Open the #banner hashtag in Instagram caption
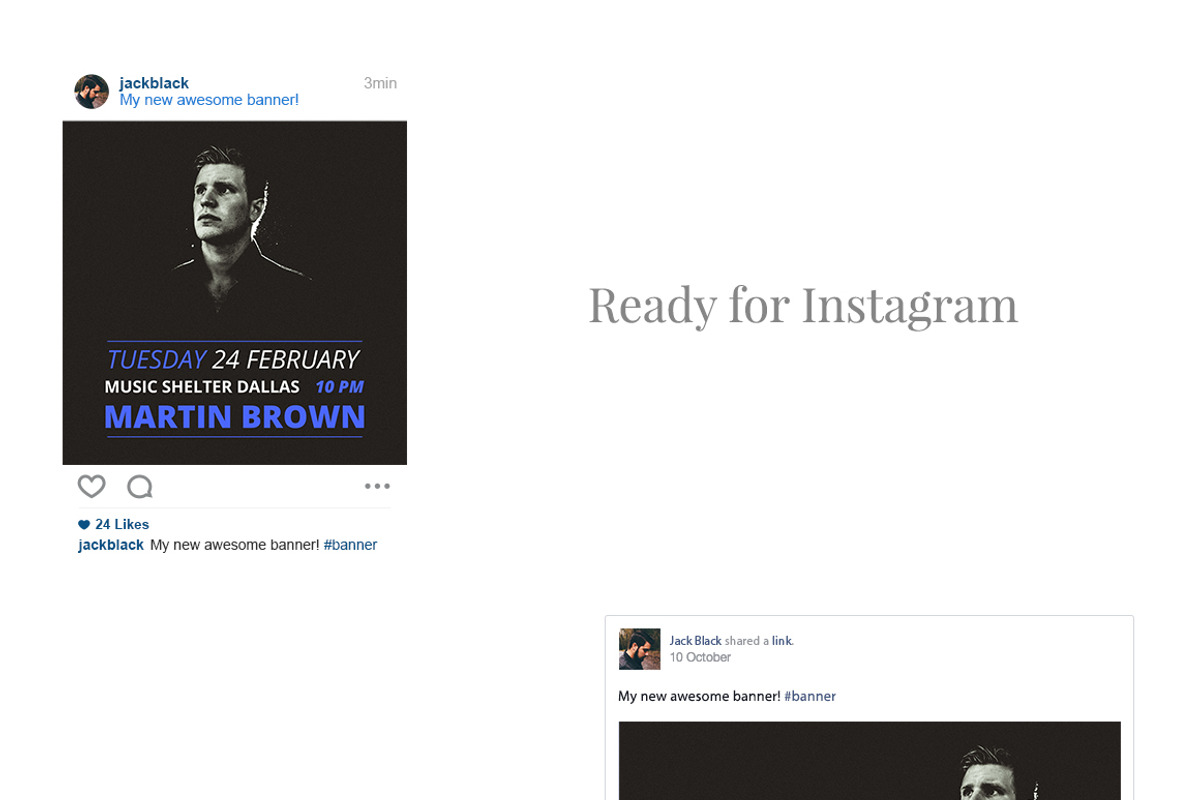This screenshot has width=1200, height=800. [x=350, y=545]
